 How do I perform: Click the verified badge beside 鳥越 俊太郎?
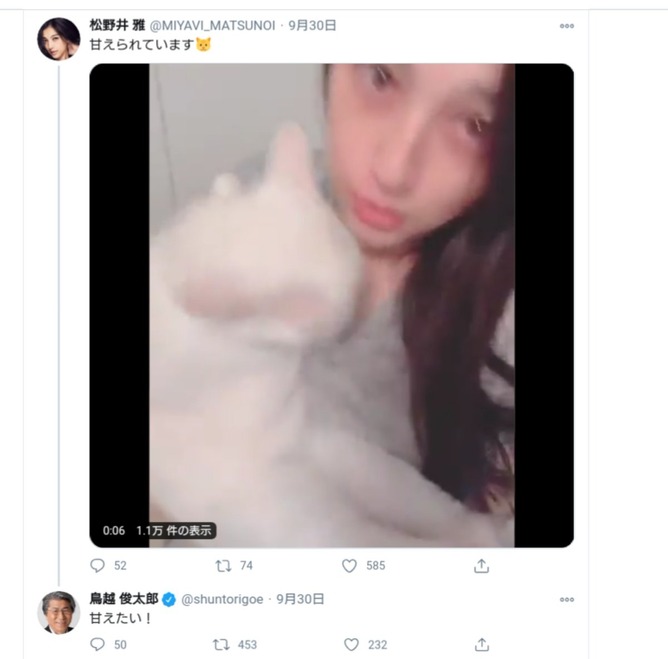[169, 600]
